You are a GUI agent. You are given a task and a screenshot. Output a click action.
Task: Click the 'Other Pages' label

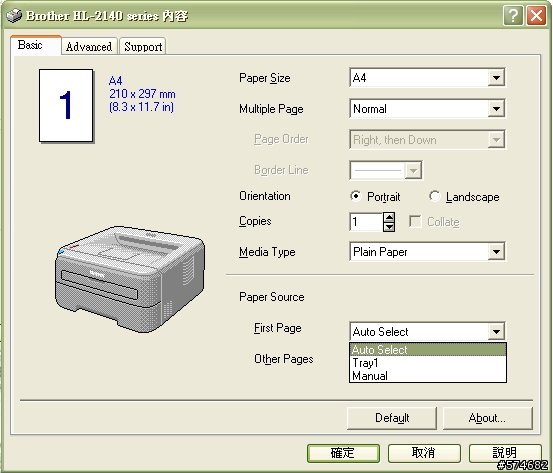coord(284,359)
